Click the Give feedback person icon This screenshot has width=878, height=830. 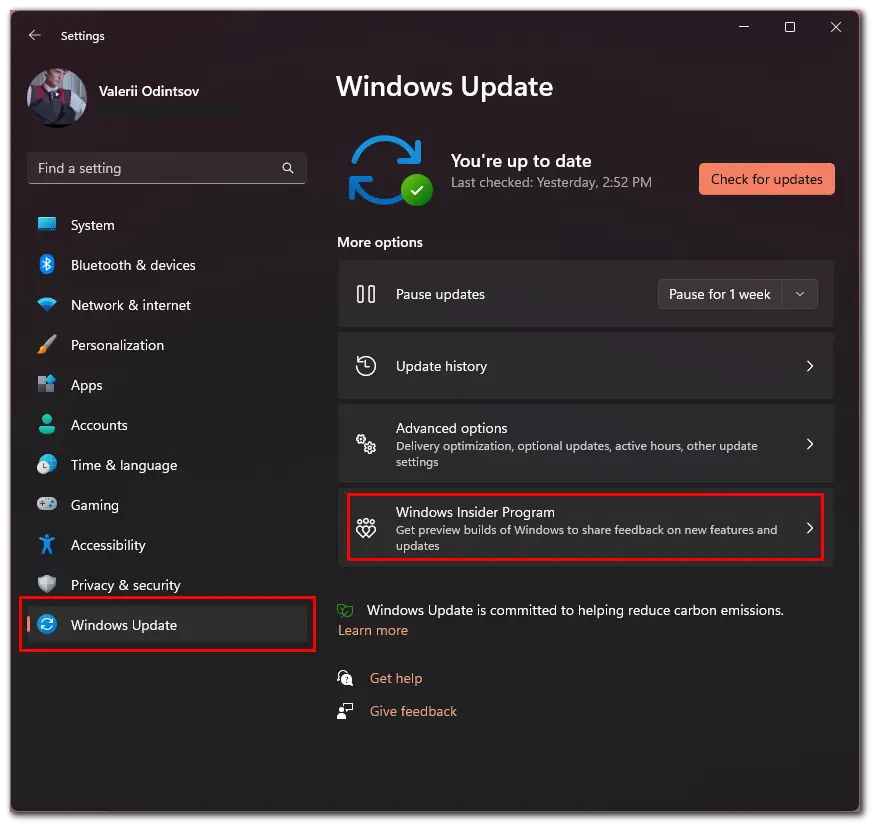pyautogui.click(x=345, y=711)
